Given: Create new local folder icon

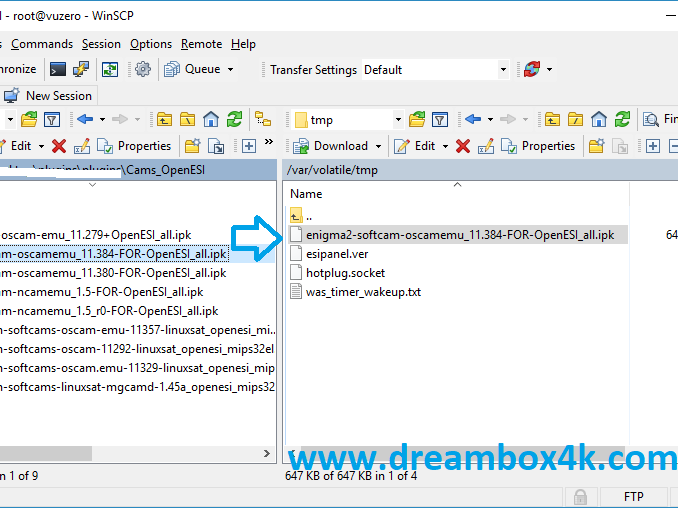Looking at the screenshot, I should coord(192,146).
